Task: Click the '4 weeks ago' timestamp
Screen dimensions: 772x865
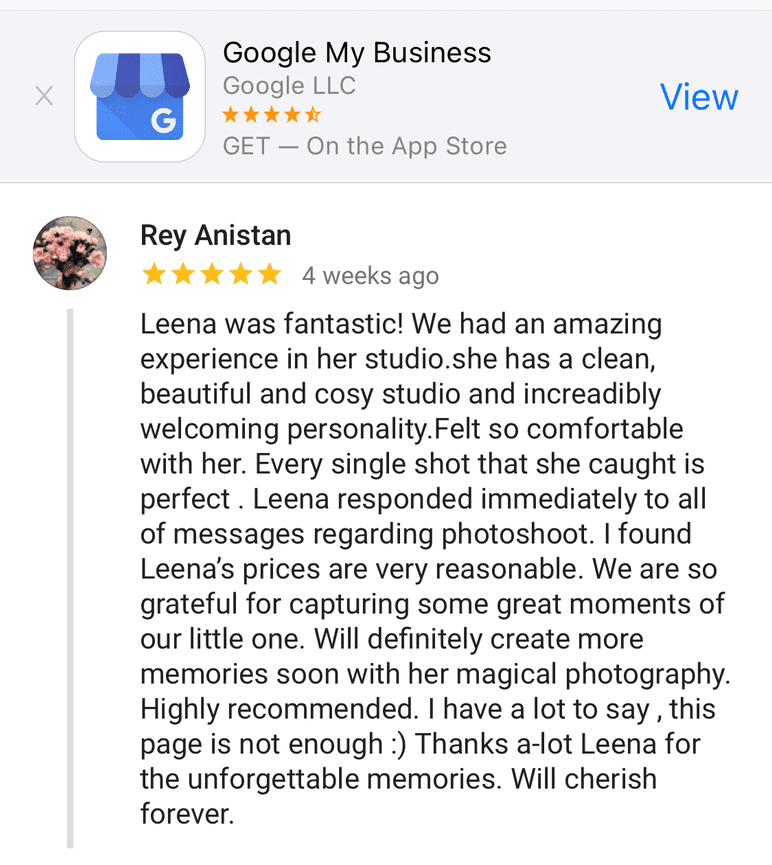Action: pos(370,276)
